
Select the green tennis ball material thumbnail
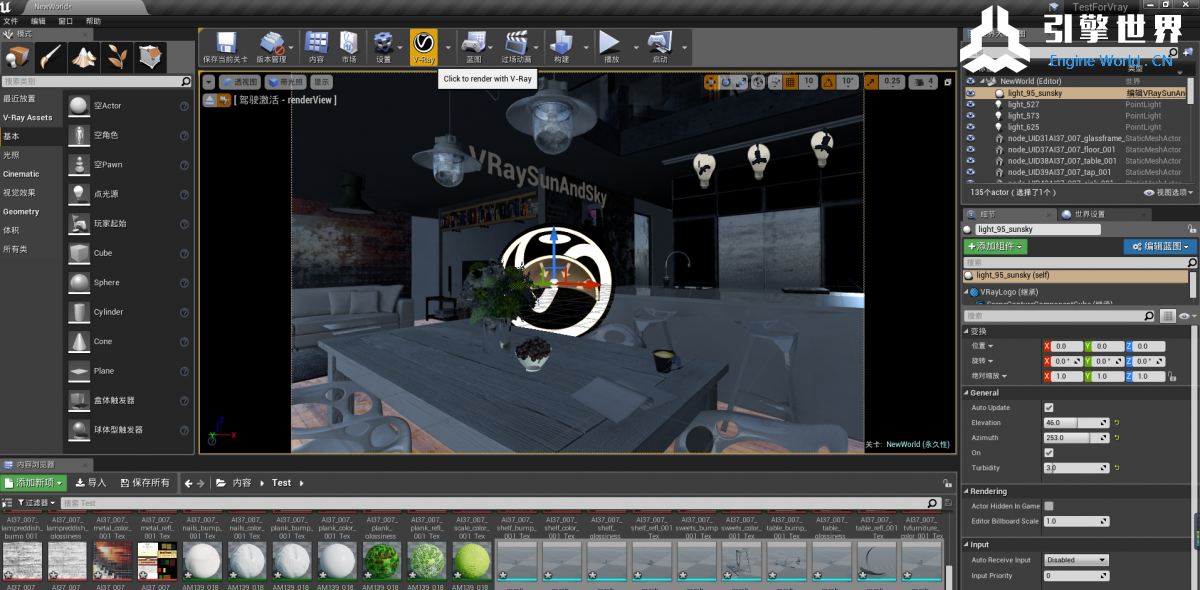[x=471, y=561]
